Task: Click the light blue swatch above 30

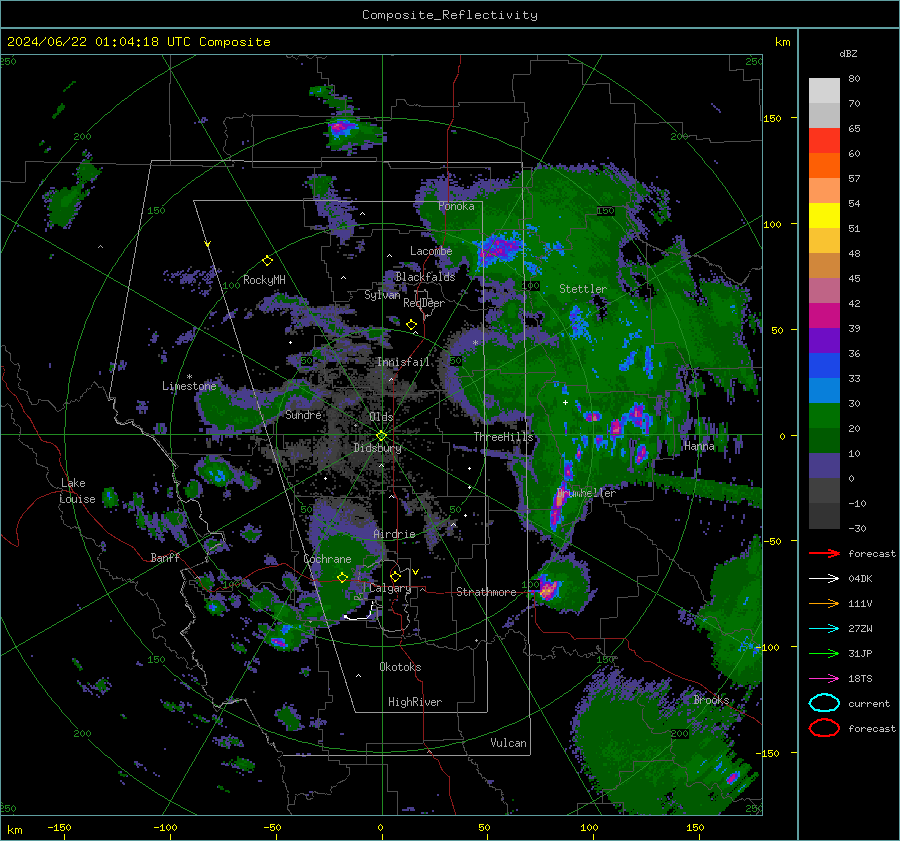Action: tap(824, 391)
